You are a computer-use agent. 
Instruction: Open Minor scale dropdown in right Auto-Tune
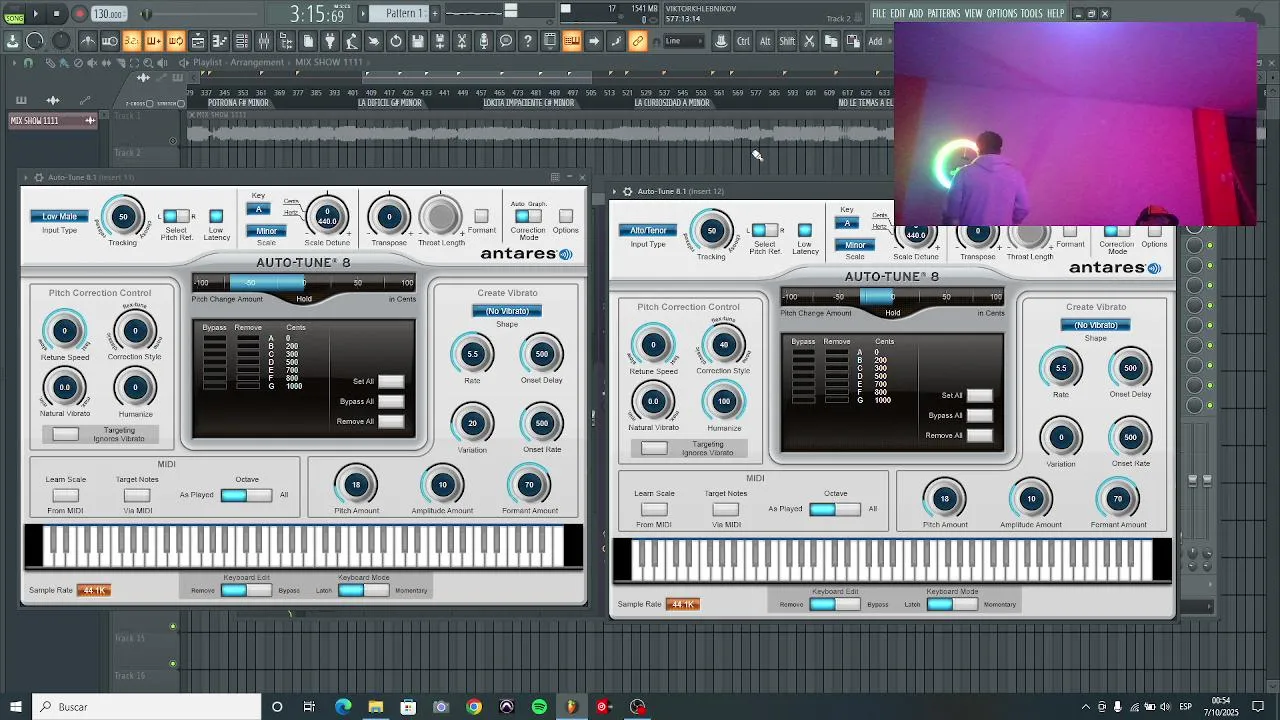[855, 245]
